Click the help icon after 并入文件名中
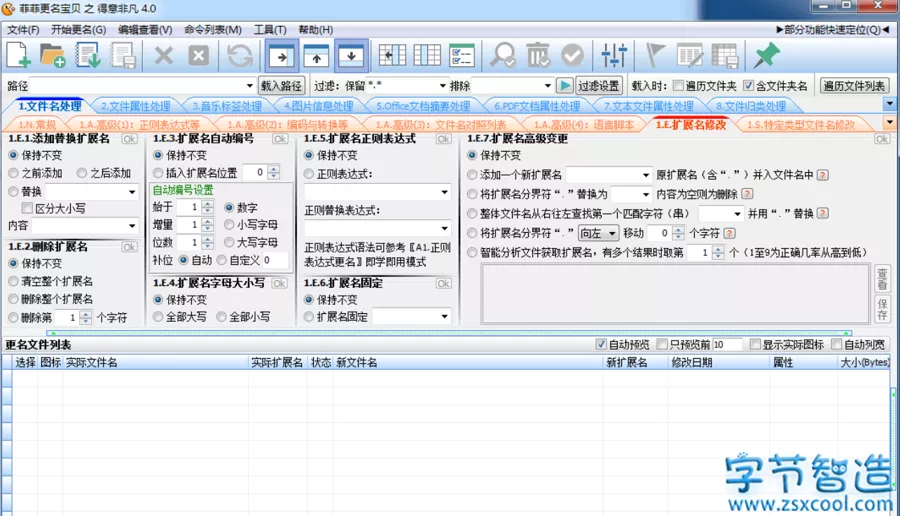This screenshot has width=900, height=516. point(823,174)
